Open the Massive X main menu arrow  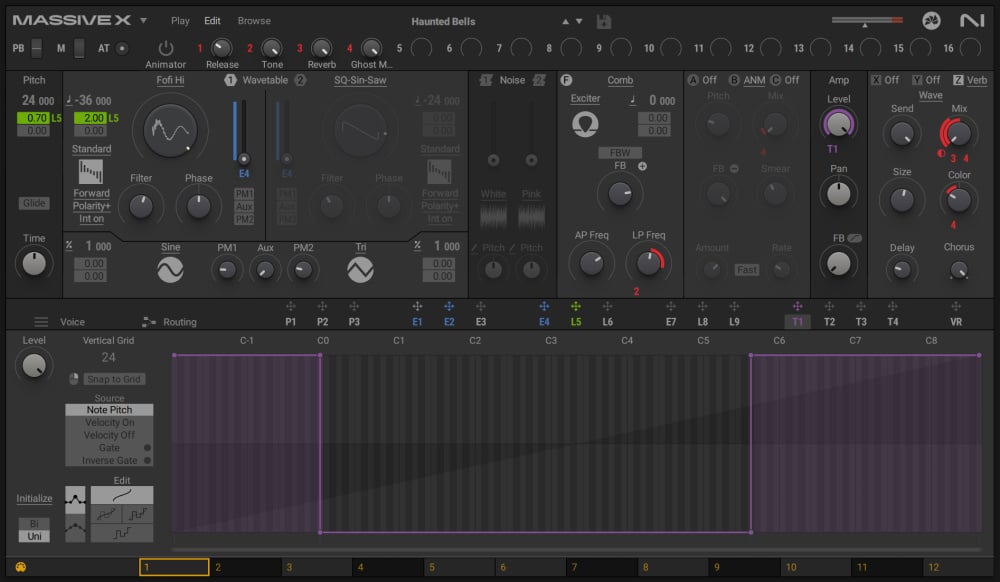(x=143, y=20)
